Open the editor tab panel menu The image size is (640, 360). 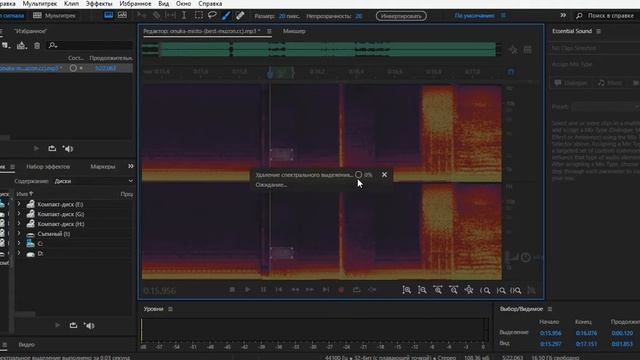click(269, 31)
